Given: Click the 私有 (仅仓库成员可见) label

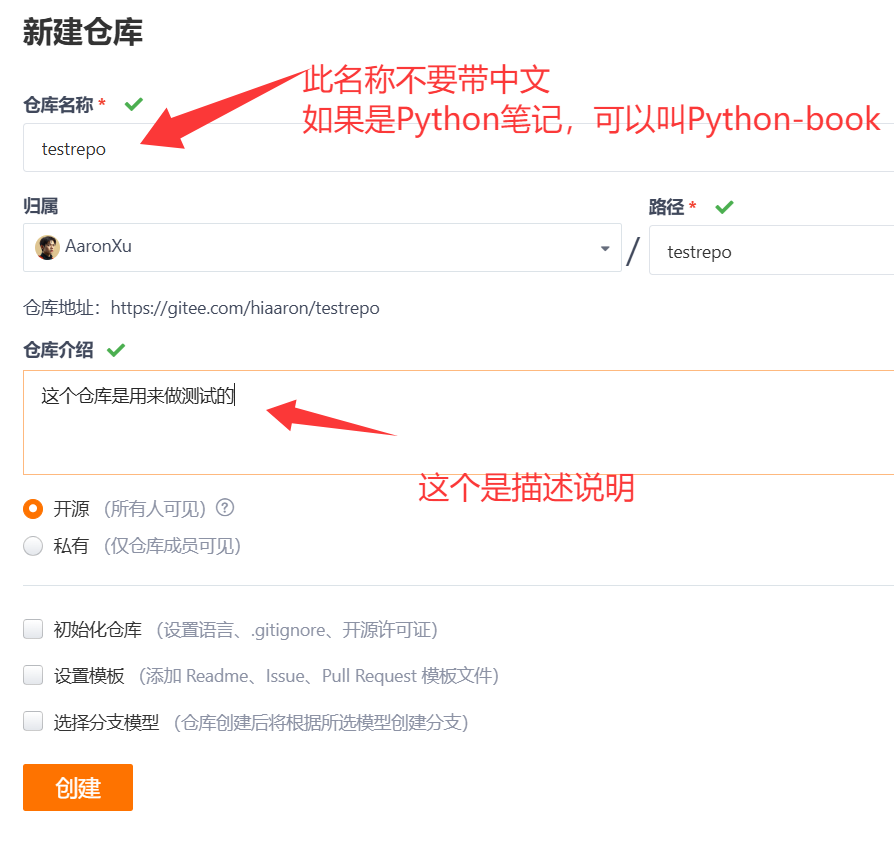Looking at the screenshot, I should 147,546.
